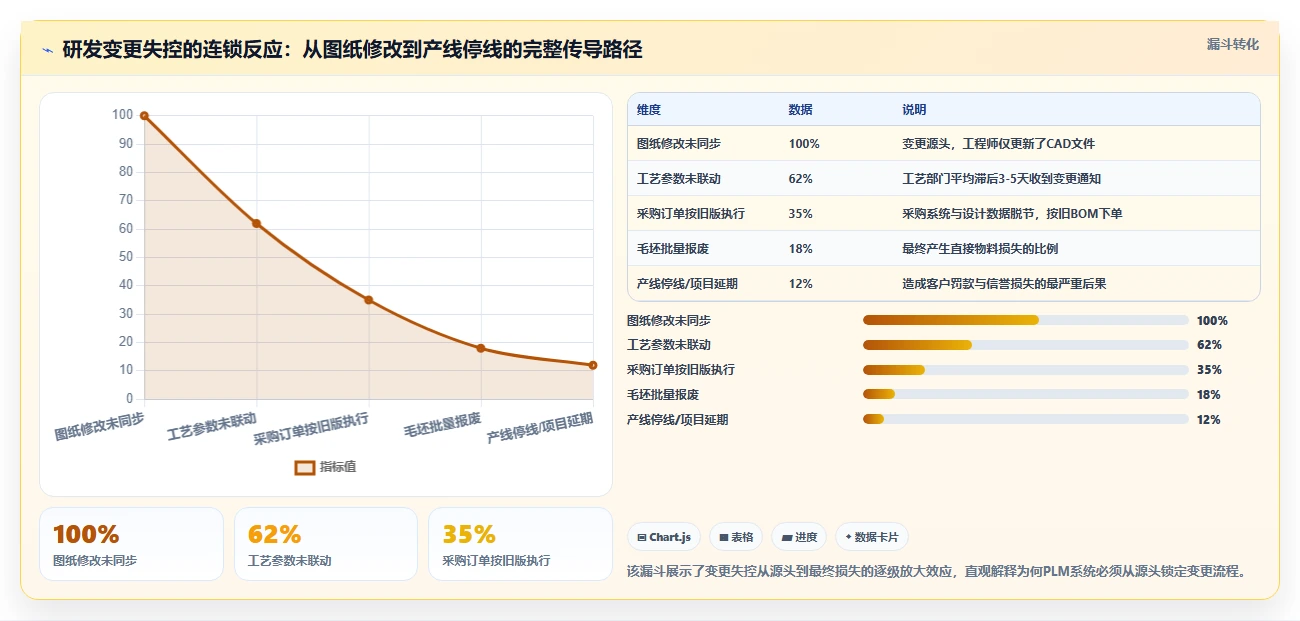Image resolution: width=1300 pixels, height=621 pixels.
Task: Click the summary text beginning 该漏斗展示了变更失控
Action: click(x=938, y=572)
